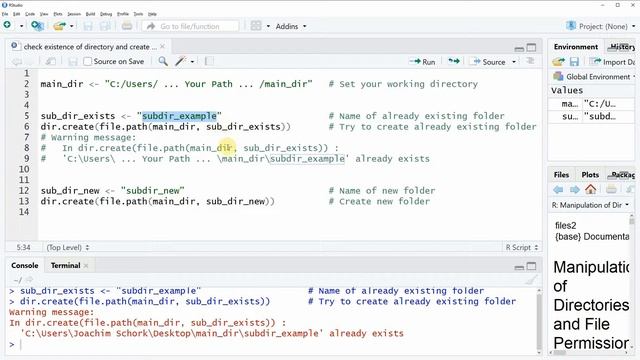Open the File menu

(x=5, y=14)
